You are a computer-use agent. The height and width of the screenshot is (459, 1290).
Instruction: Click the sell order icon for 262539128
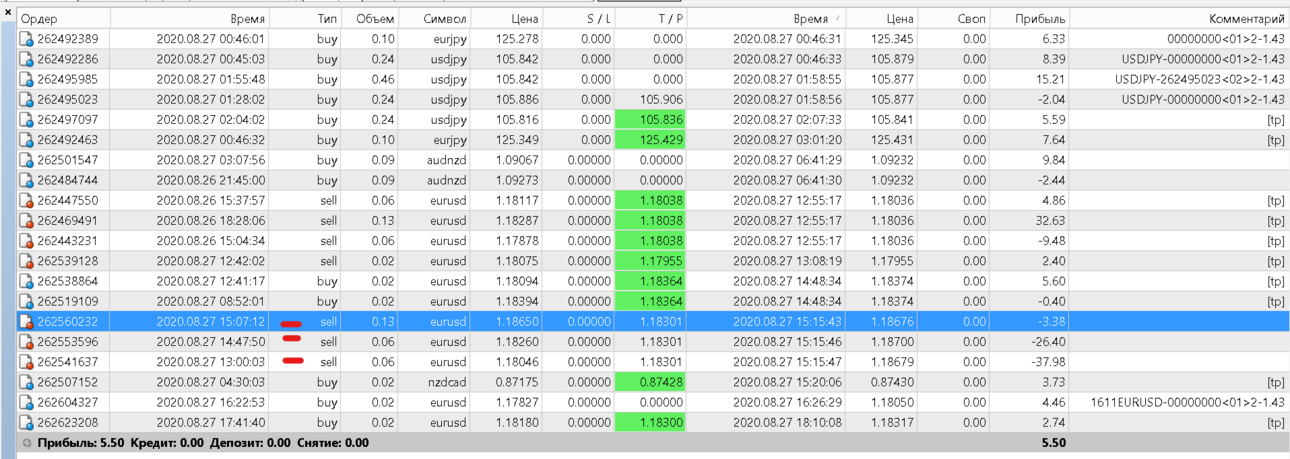click(27, 261)
